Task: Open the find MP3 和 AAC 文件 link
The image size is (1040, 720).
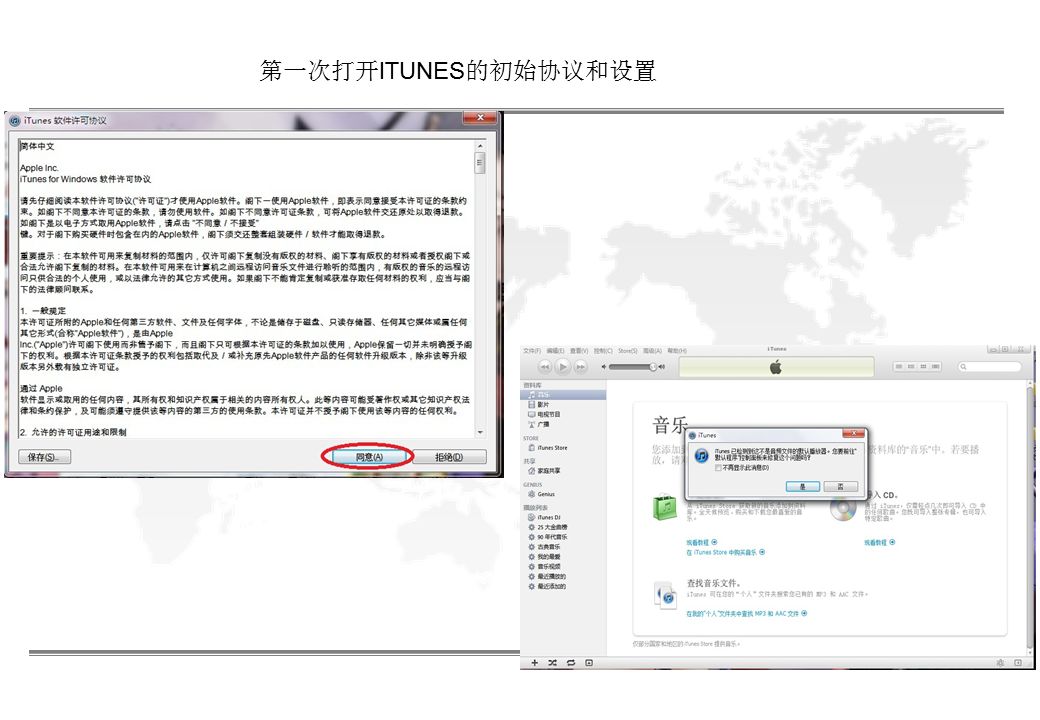Action: [746, 614]
